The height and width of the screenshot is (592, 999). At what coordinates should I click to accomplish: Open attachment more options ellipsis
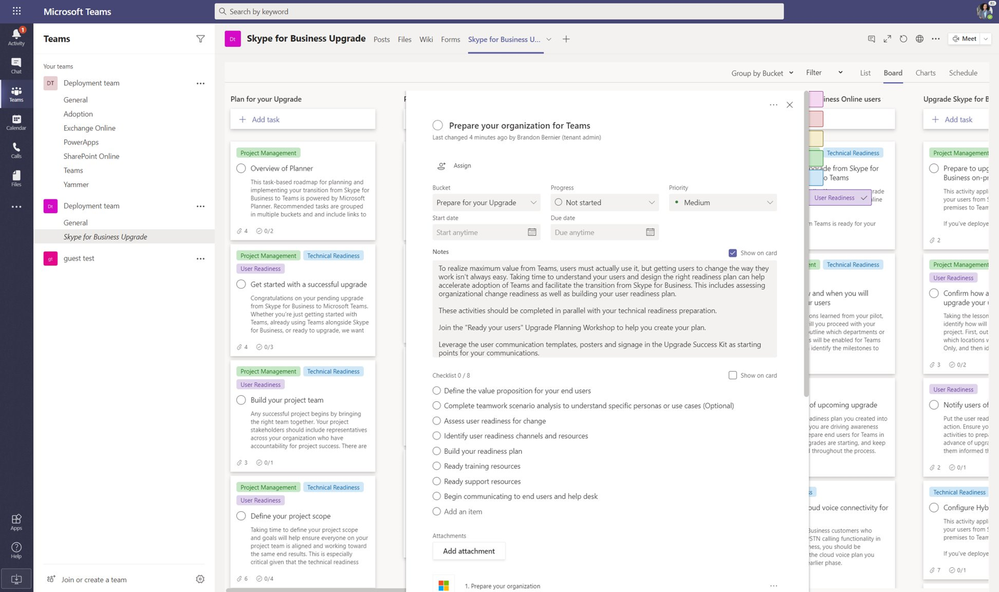point(773,586)
